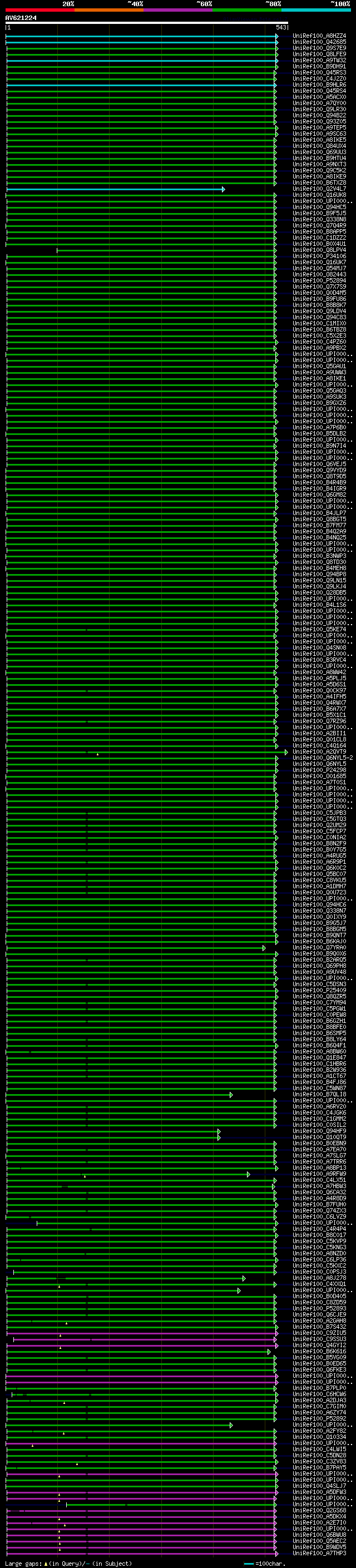
Task: Click the UniRef100_P25409 label
Action: pos(319,990)
